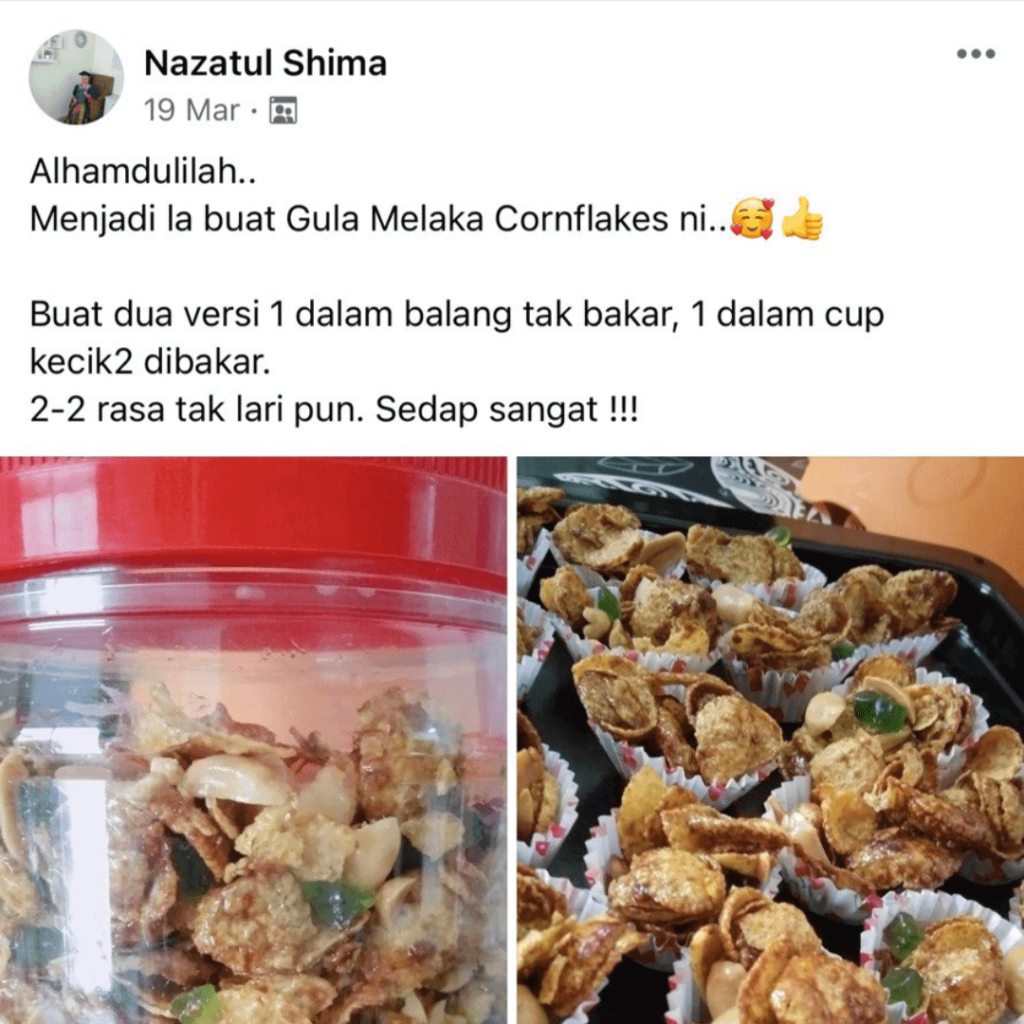Image resolution: width=1024 pixels, height=1024 pixels.
Task: Tap the red jar lid in the left photo
Action: pos(253,516)
